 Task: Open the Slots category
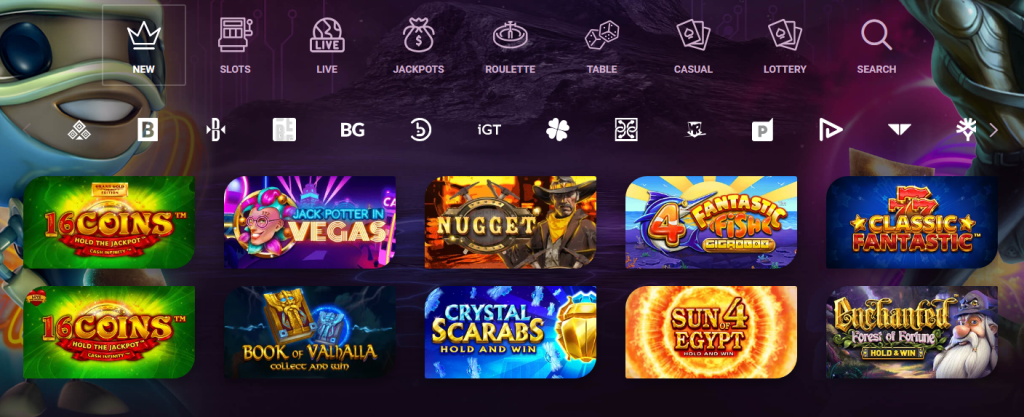[235, 46]
